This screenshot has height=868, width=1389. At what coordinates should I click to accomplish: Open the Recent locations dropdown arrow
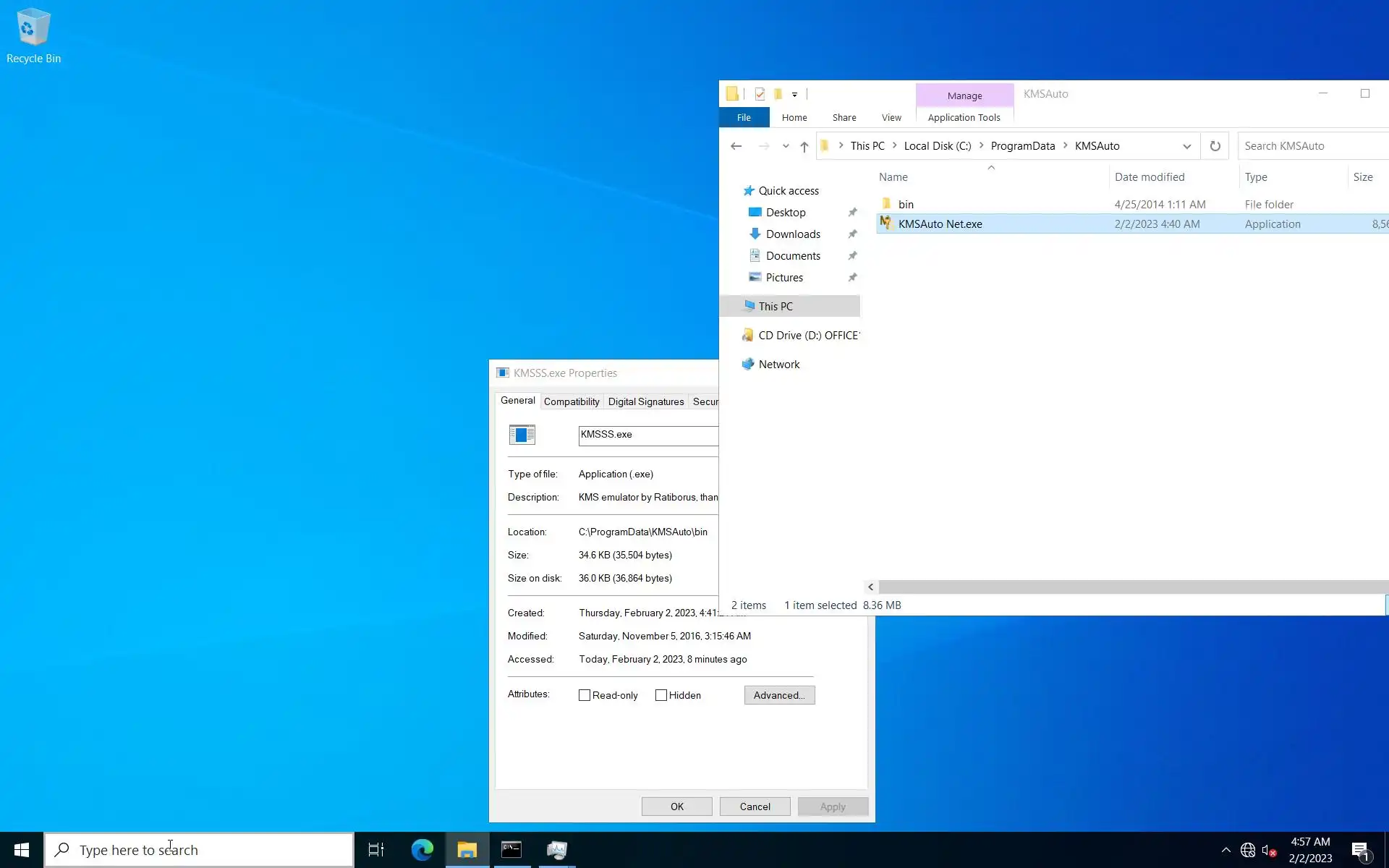point(786,146)
